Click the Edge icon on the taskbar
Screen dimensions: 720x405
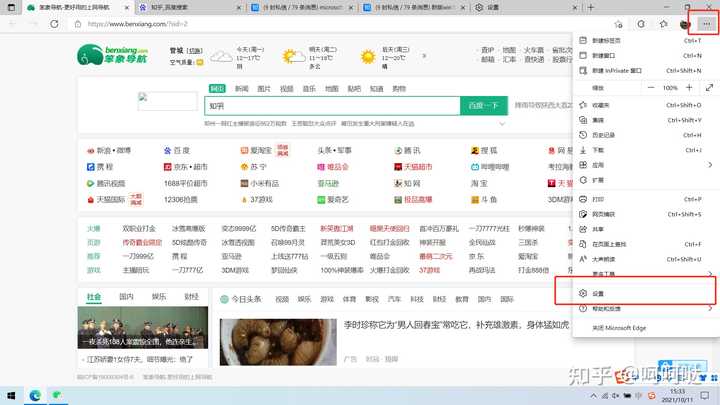35,395
